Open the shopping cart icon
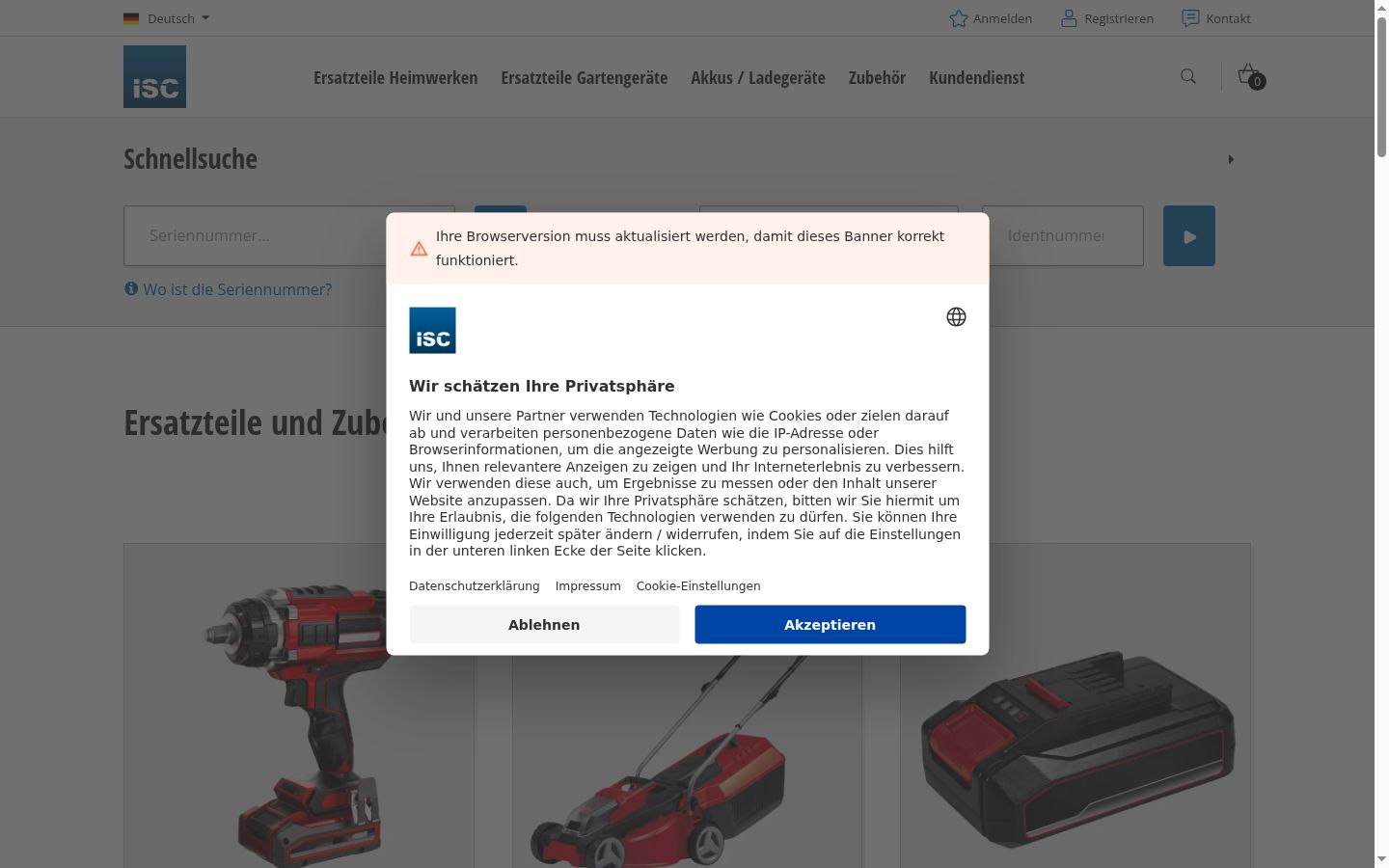The width and height of the screenshot is (1389, 868). coord(1250,75)
